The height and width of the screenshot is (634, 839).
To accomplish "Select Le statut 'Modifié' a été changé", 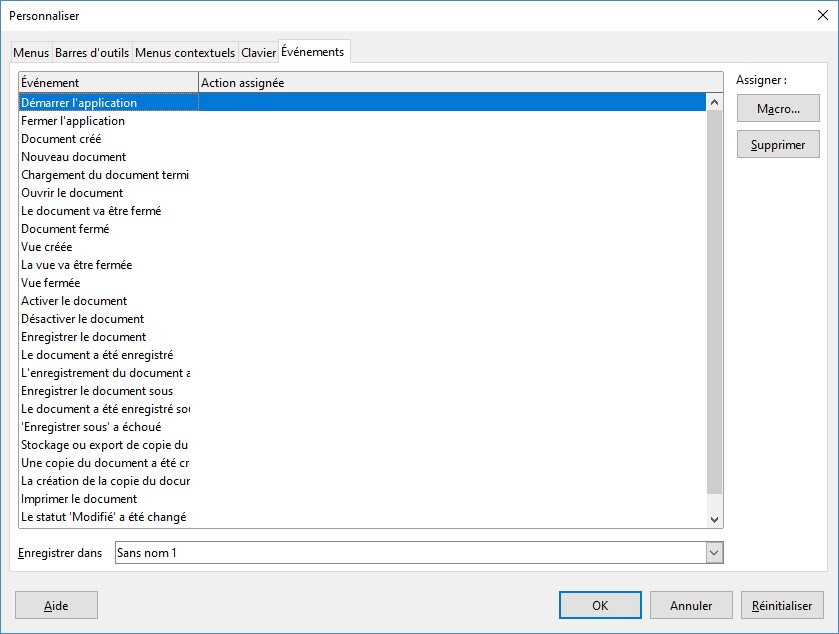I will (x=363, y=517).
